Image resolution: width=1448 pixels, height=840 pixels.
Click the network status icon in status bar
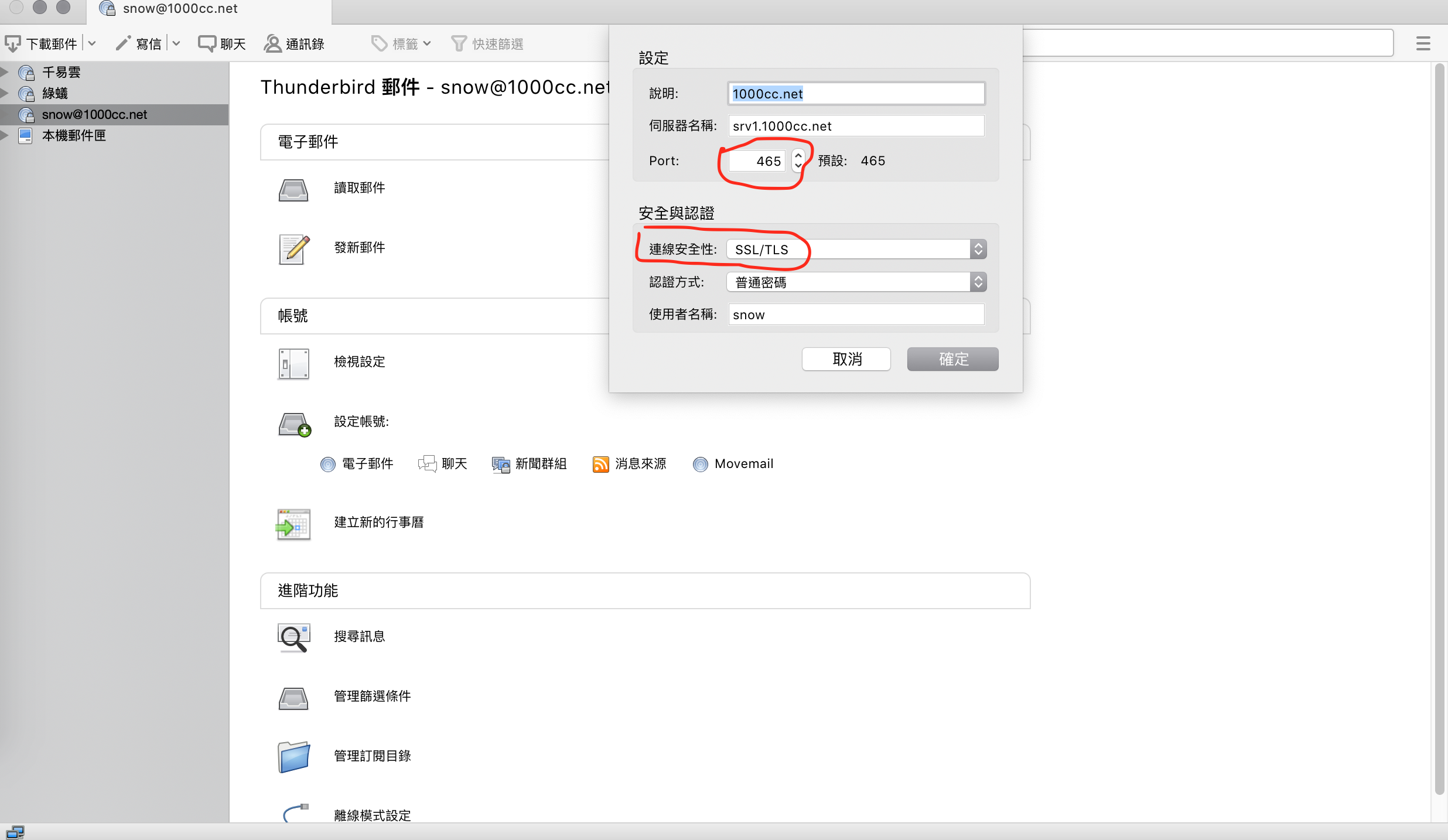(15, 832)
